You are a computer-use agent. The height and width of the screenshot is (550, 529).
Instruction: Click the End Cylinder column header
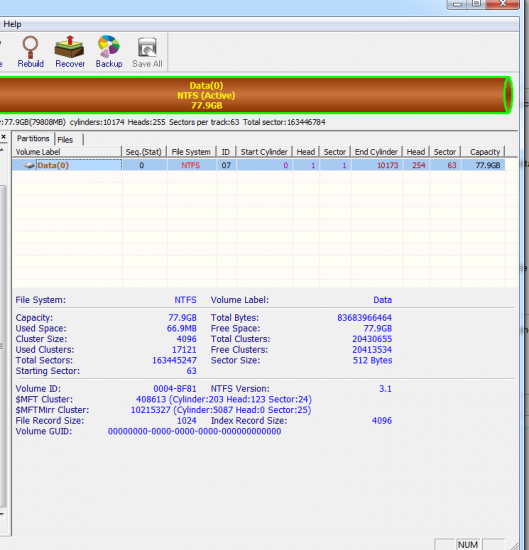376,152
